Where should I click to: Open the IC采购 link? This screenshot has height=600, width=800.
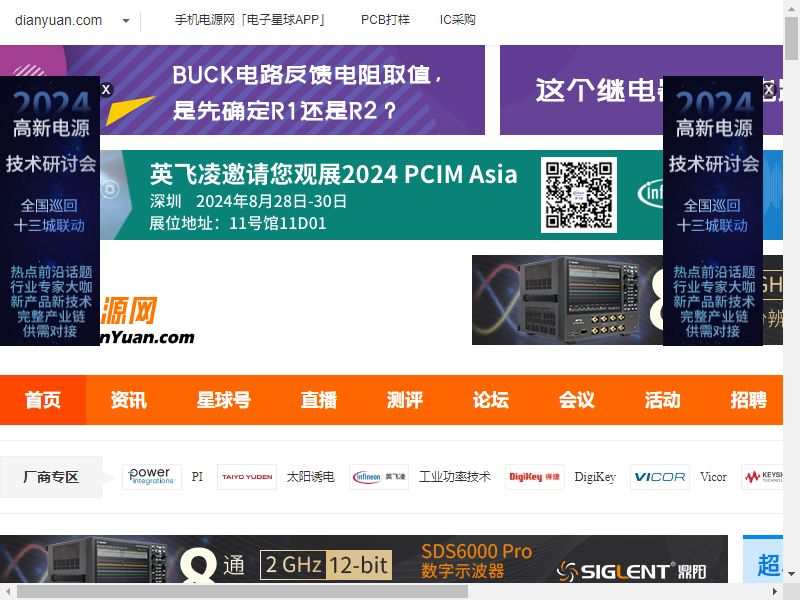tap(458, 20)
